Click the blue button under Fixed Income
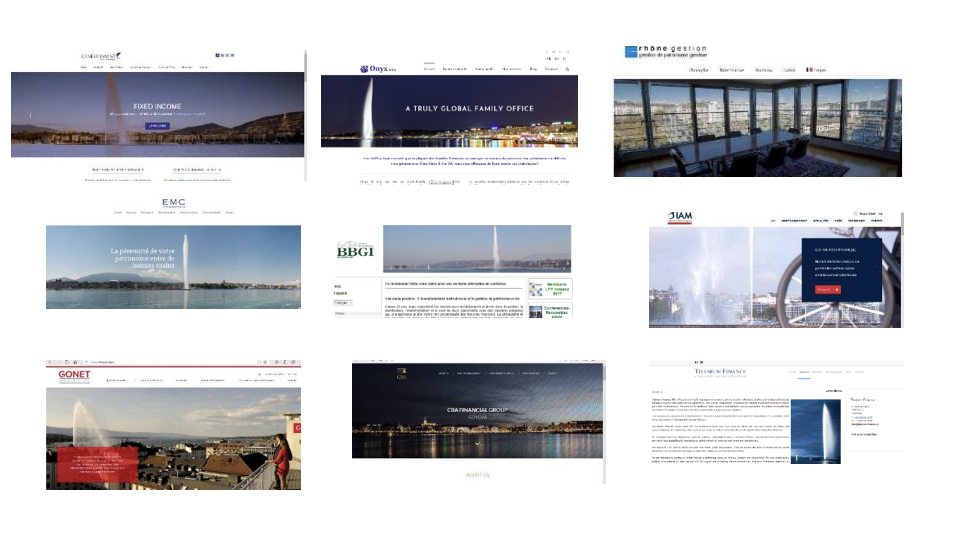The height and width of the screenshot is (540, 960). (158, 126)
